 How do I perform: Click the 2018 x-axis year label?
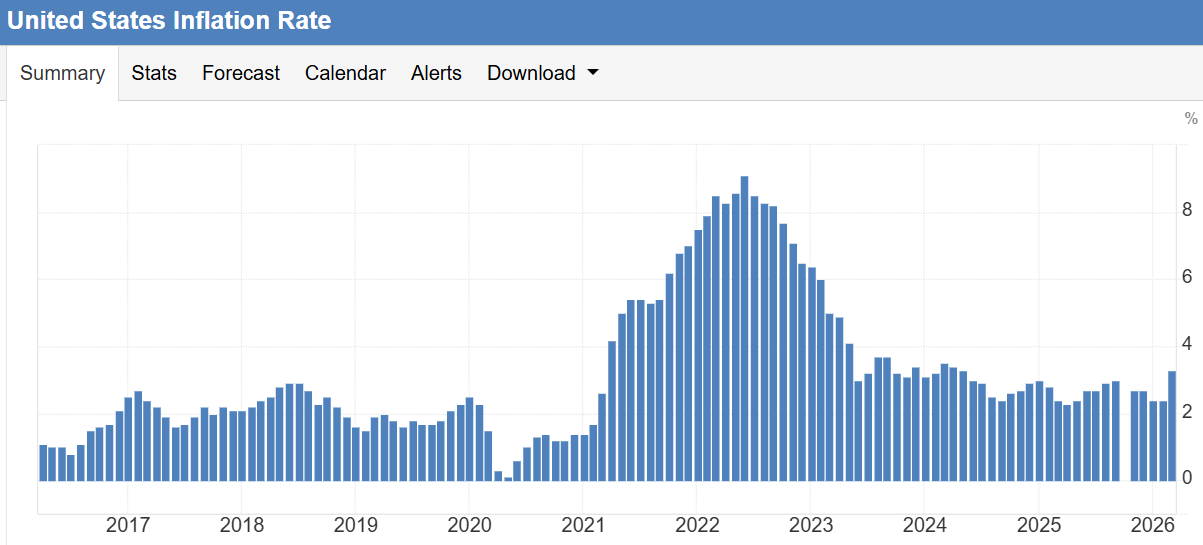(x=241, y=526)
